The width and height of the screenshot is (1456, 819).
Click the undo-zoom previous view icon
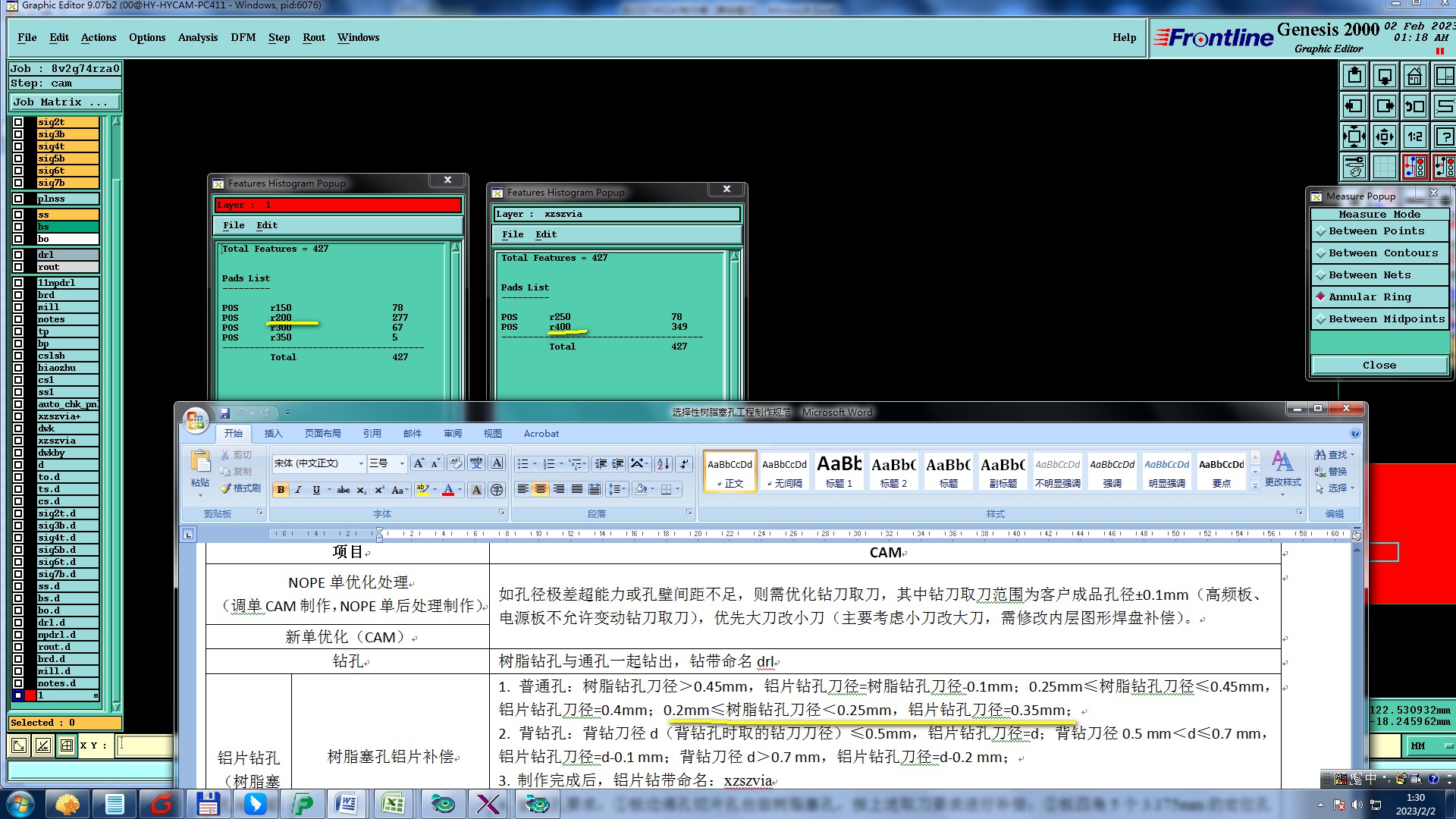click(x=1414, y=107)
